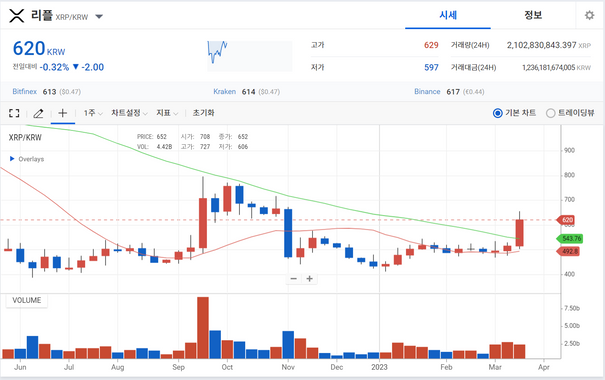Click the -0.32% change value

click(x=54, y=67)
